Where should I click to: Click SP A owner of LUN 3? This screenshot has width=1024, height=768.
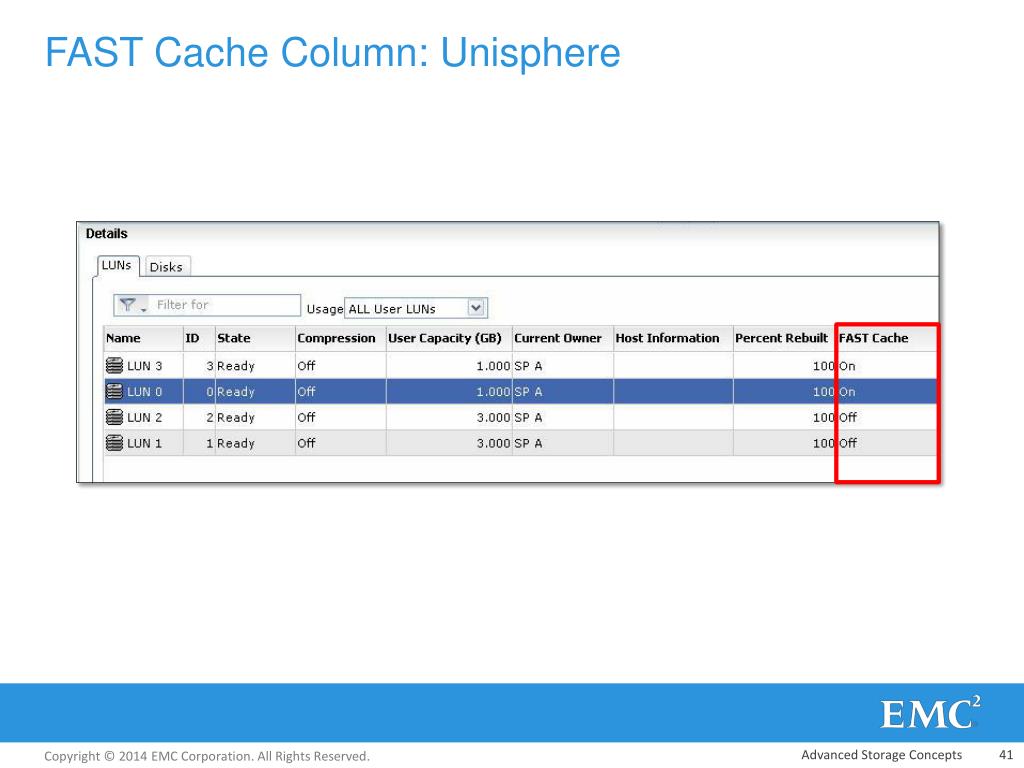pyautogui.click(x=528, y=366)
